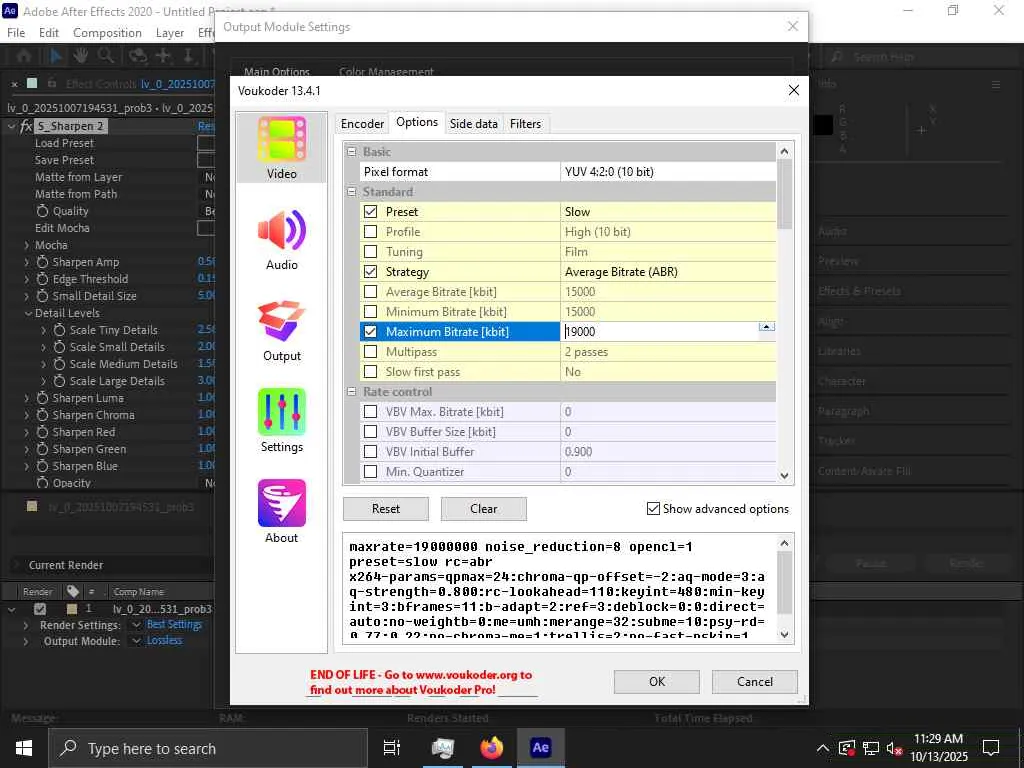This screenshot has width=1024, height=768.
Task: Enable the Minimum Bitrate checkbox
Action: [x=370, y=312]
